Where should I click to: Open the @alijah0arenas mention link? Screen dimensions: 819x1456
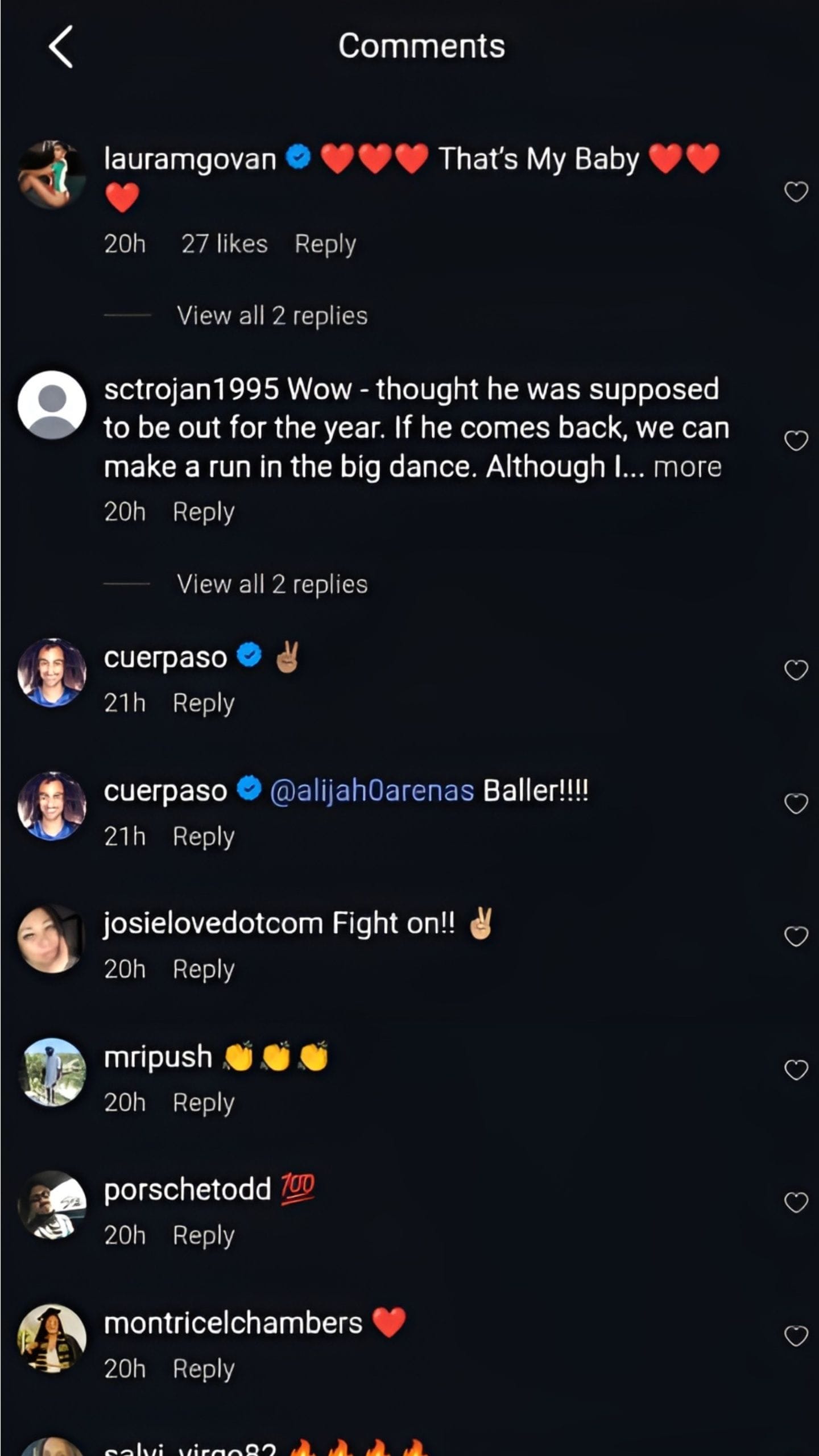pos(371,791)
